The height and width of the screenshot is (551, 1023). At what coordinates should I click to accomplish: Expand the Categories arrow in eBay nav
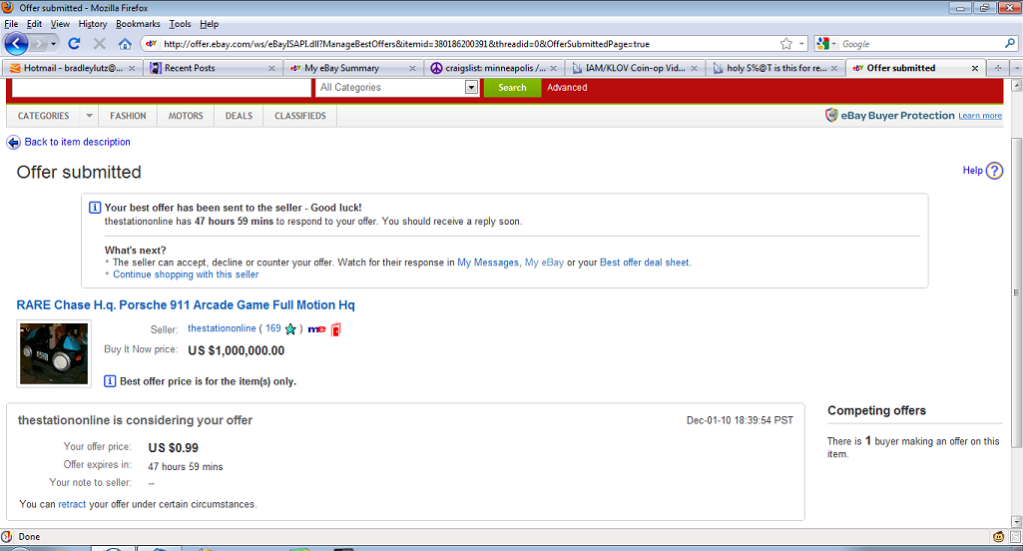(x=89, y=116)
